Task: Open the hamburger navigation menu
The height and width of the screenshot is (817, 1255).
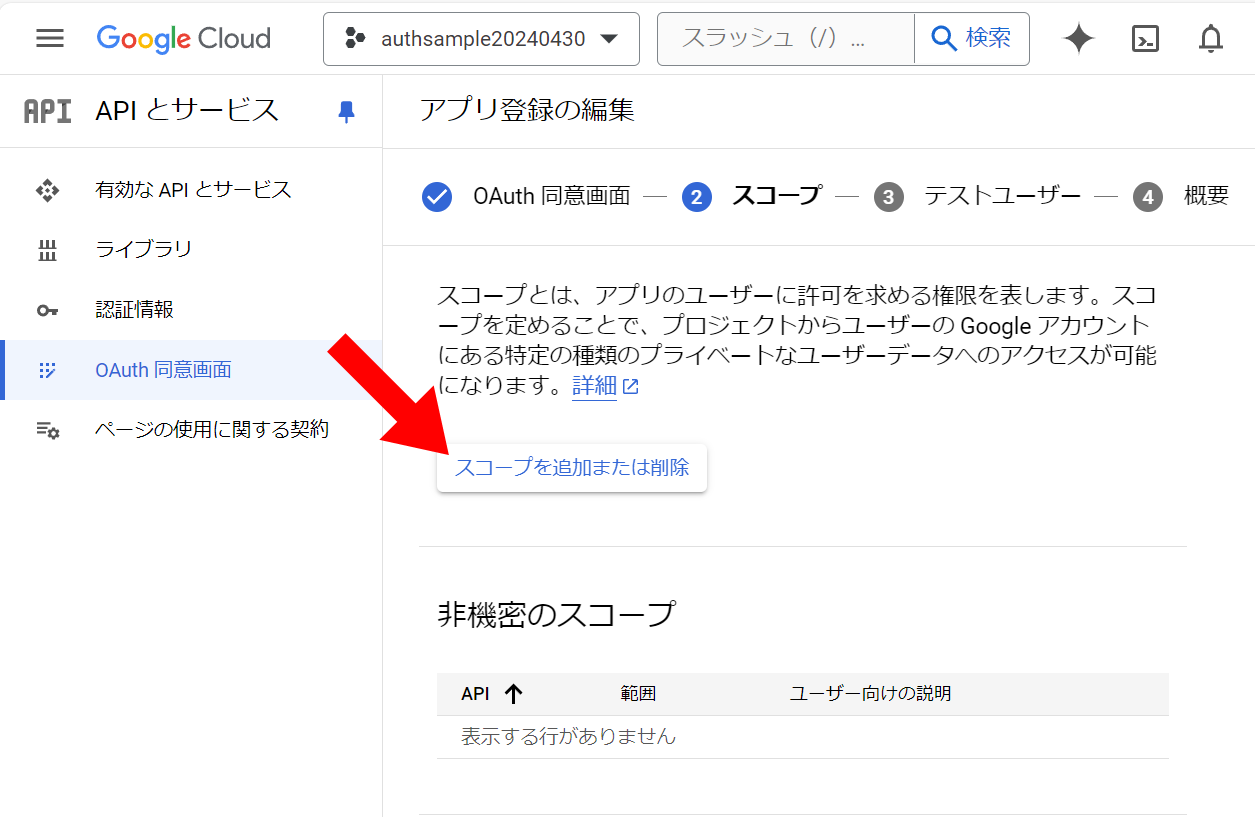Action: pyautogui.click(x=49, y=38)
